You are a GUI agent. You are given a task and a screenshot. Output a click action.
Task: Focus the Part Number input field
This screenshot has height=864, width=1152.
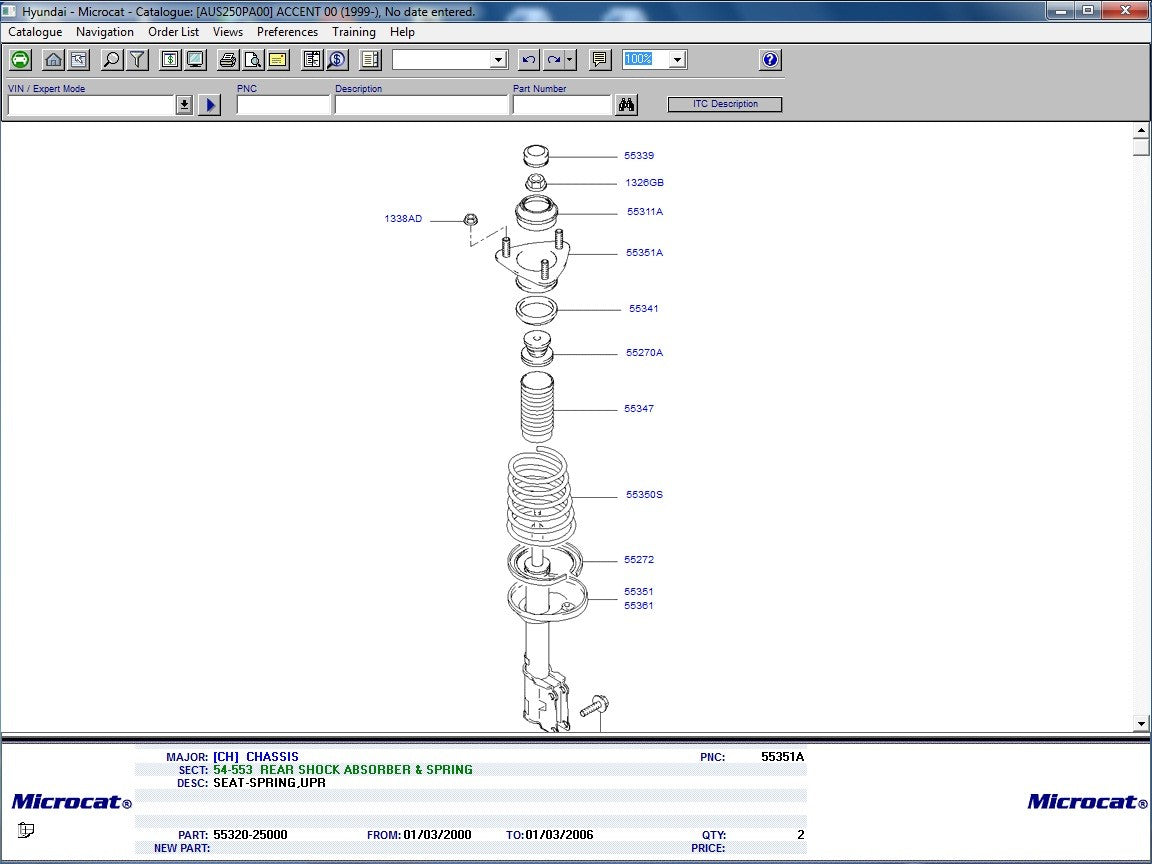click(561, 105)
